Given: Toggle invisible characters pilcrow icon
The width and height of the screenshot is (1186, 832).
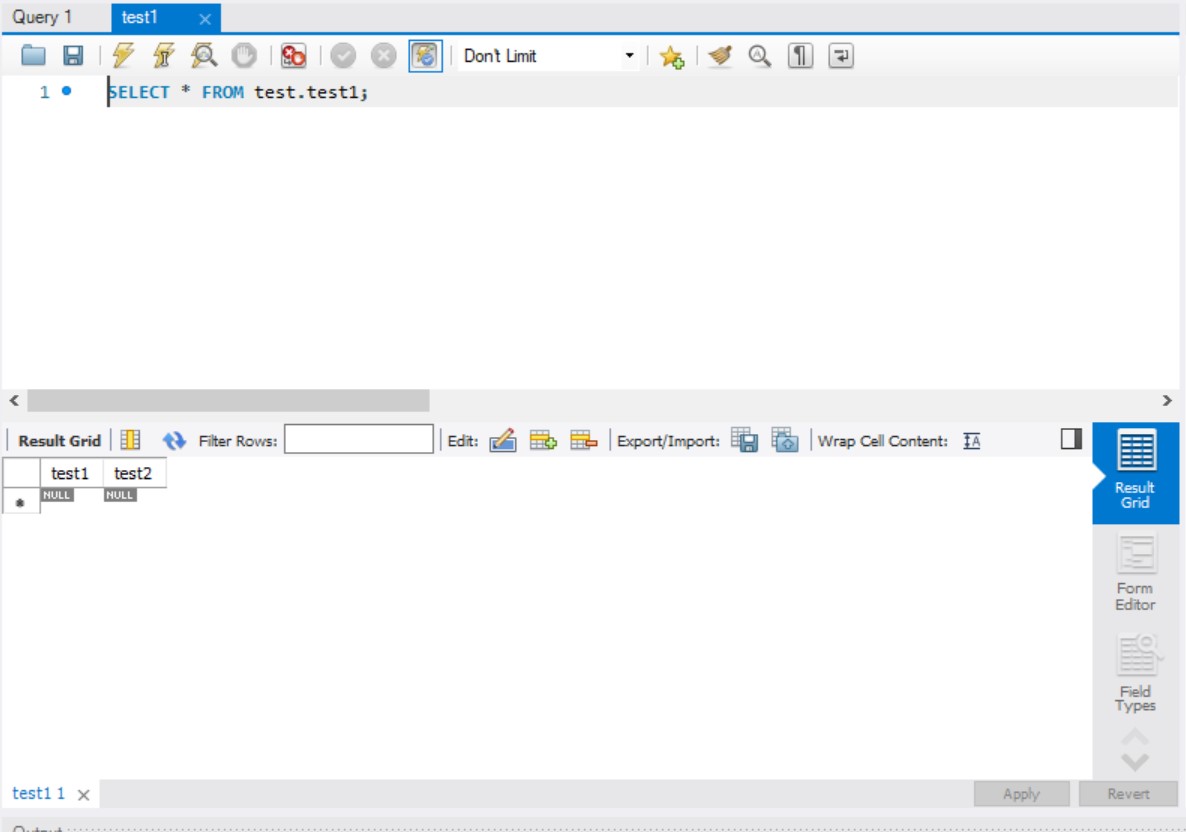Looking at the screenshot, I should tap(800, 55).
